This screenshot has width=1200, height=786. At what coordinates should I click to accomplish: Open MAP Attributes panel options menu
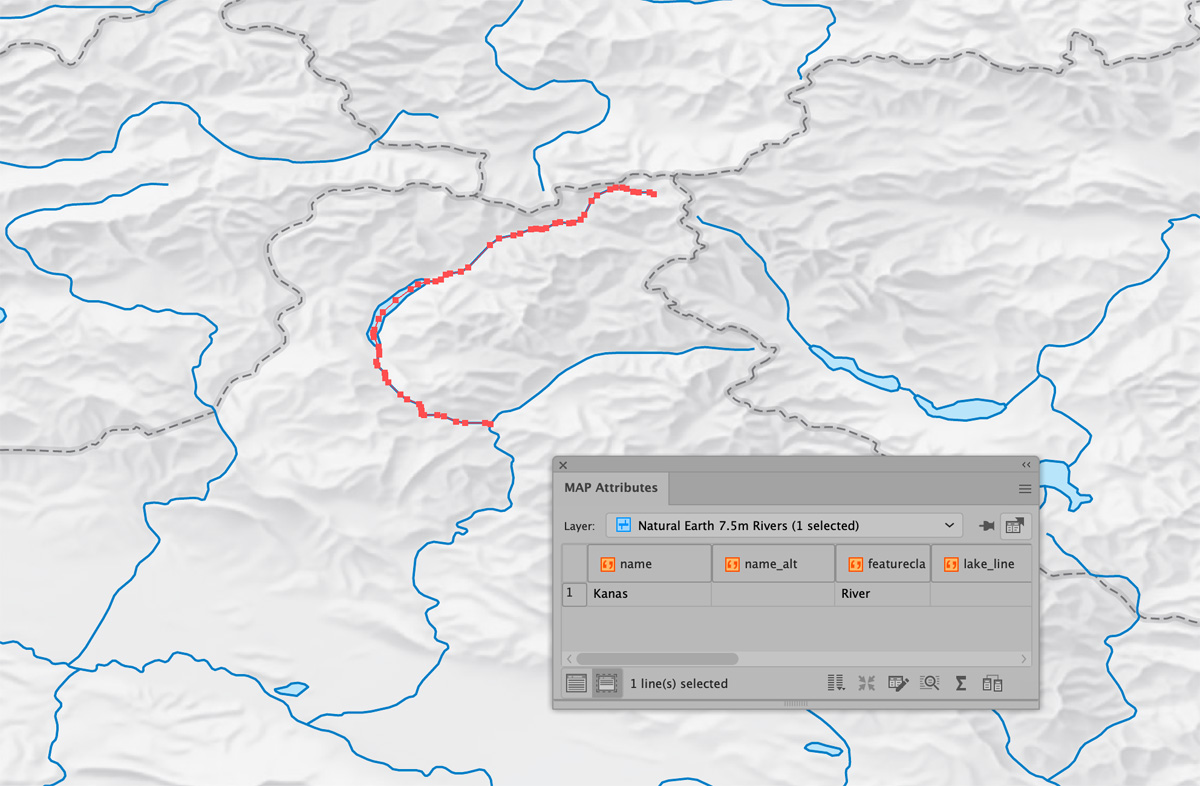click(1025, 489)
